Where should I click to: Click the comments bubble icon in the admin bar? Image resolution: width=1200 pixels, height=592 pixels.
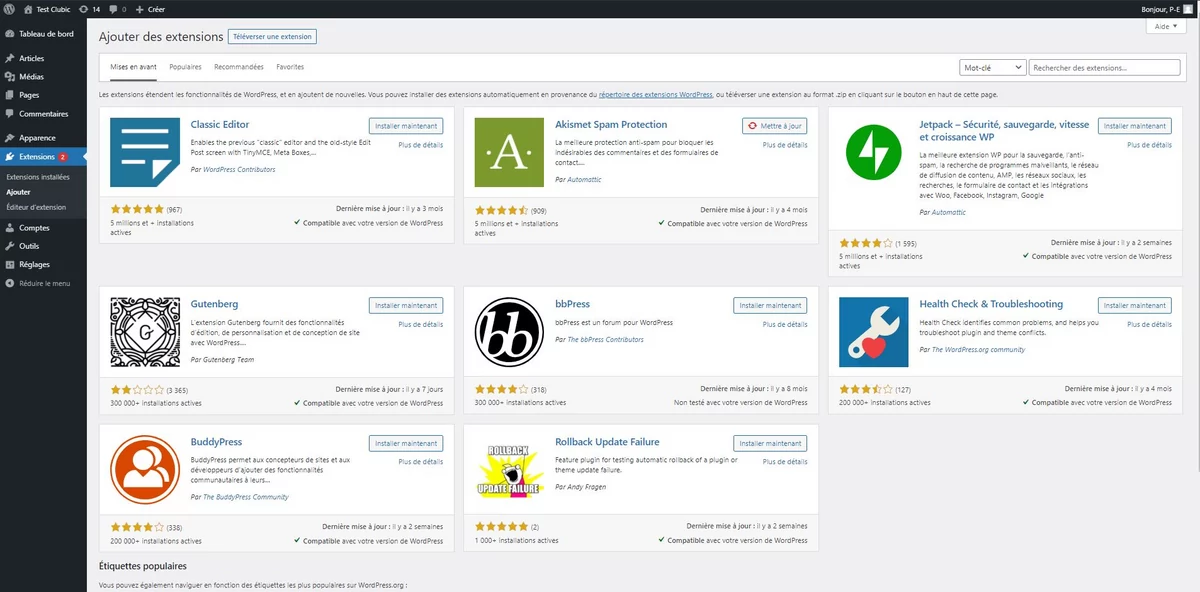(x=112, y=9)
